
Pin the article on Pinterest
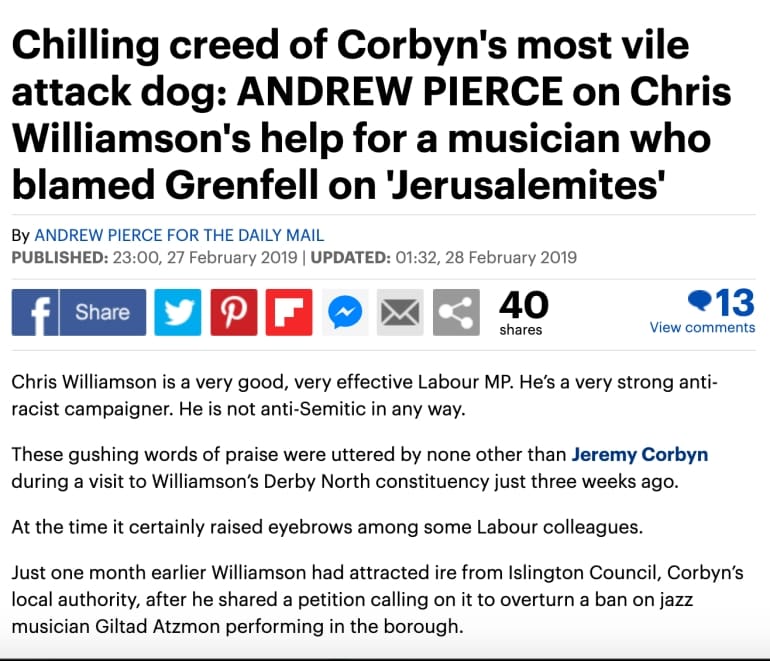[x=234, y=312]
